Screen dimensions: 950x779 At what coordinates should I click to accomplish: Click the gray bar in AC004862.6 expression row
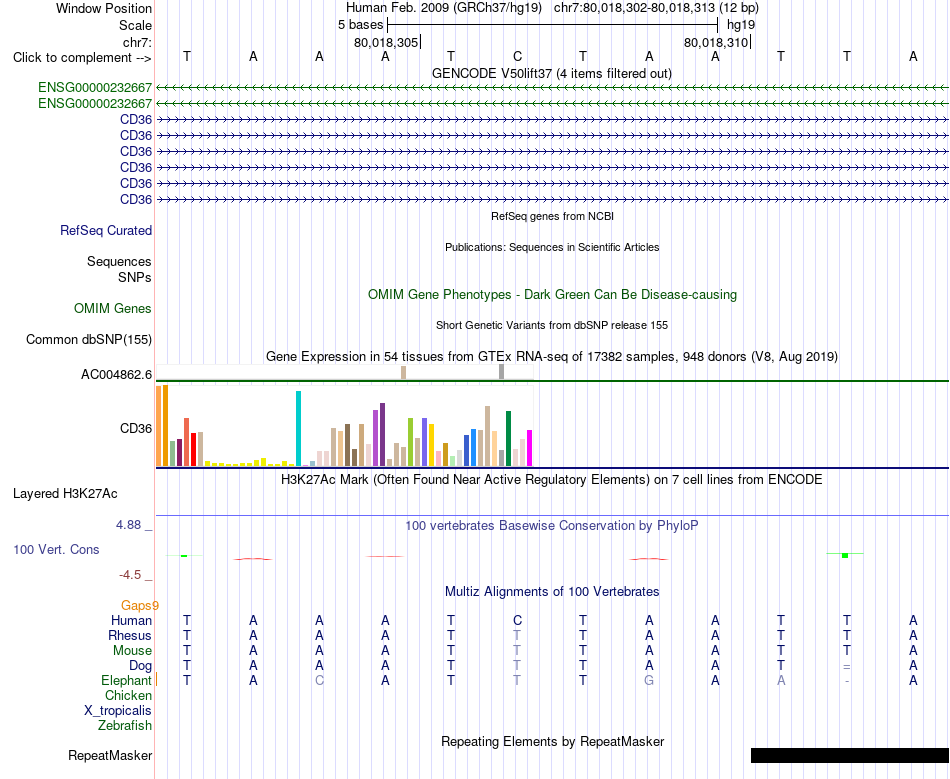(501, 371)
